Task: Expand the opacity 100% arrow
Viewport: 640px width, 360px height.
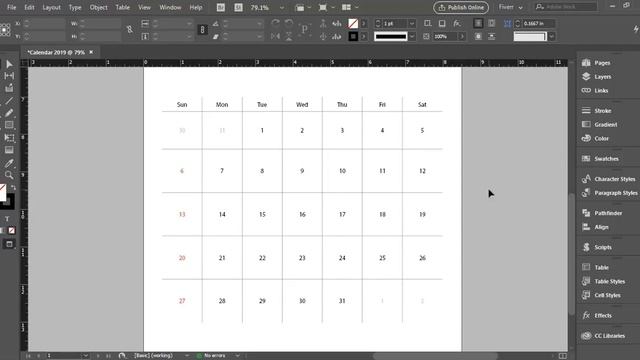Action: 462,36
